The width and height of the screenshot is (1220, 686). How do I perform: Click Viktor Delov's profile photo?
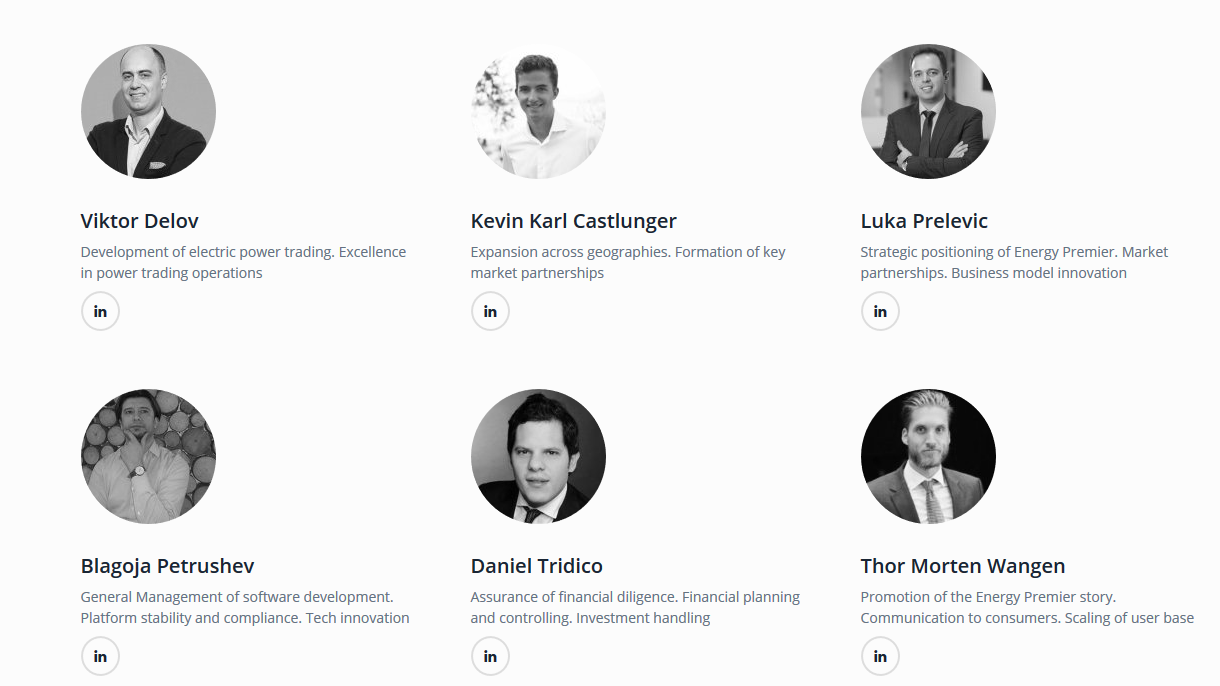coord(148,111)
